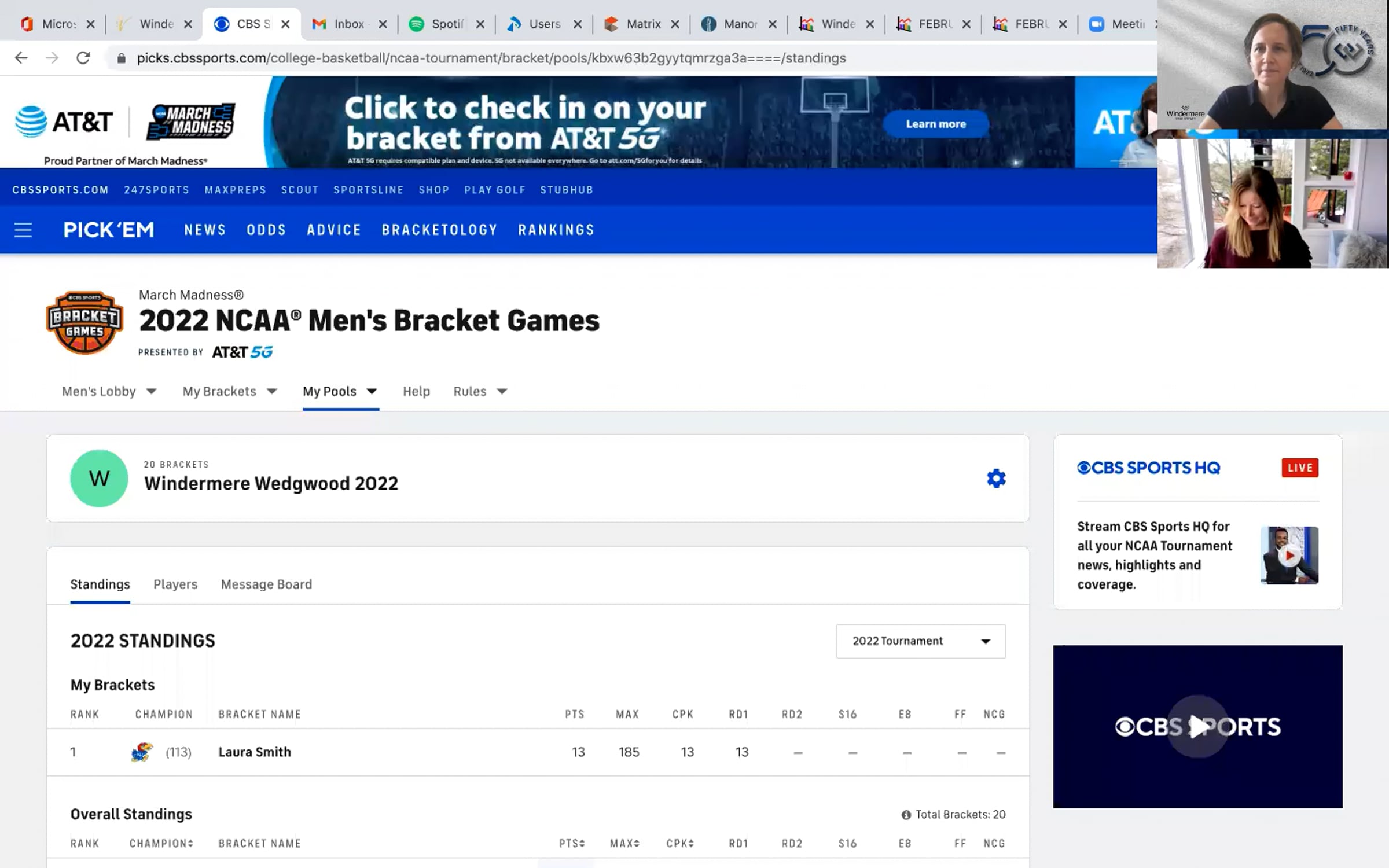Go to ADVICE in Pick'Em nav
The height and width of the screenshot is (868, 1389).
coord(334,230)
